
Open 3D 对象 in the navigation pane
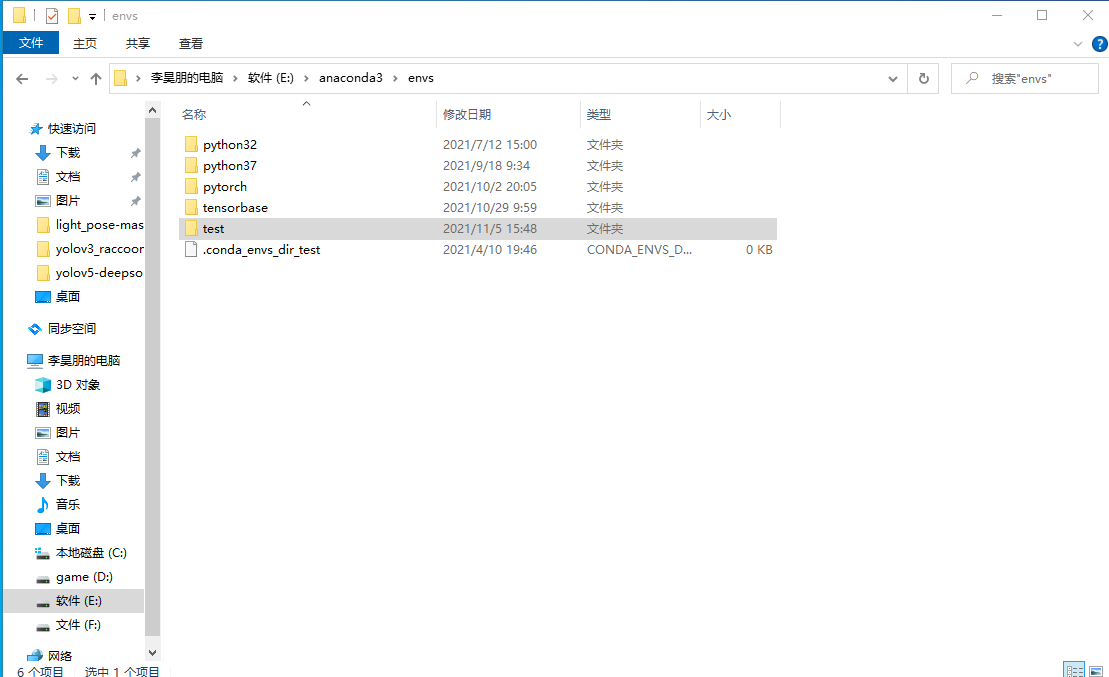[78, 385]
